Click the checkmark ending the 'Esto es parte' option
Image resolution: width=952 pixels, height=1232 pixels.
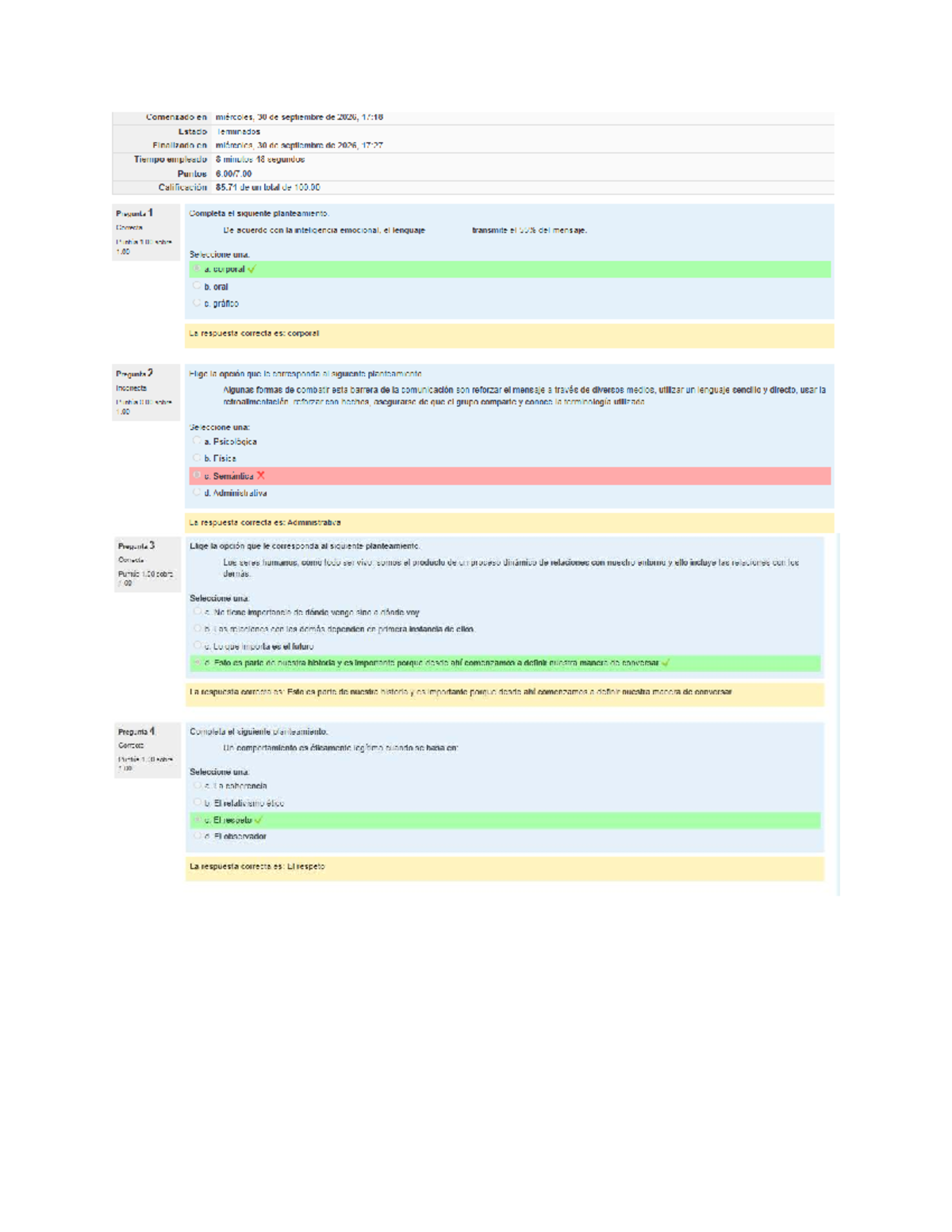(666, 662)
